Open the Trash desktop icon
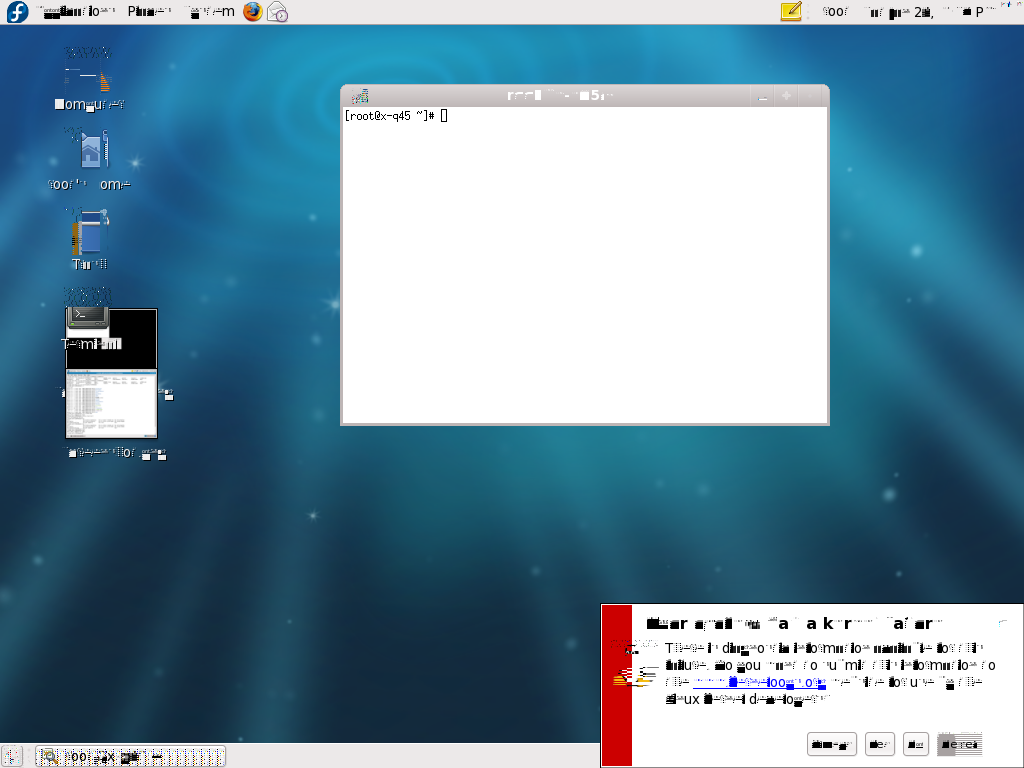1024x768 pixels. click(x=89, y=234)
